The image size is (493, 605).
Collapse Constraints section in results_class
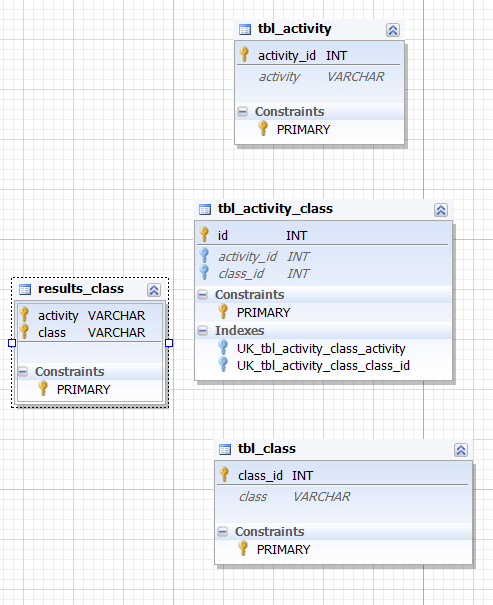(x=23, y=372)
